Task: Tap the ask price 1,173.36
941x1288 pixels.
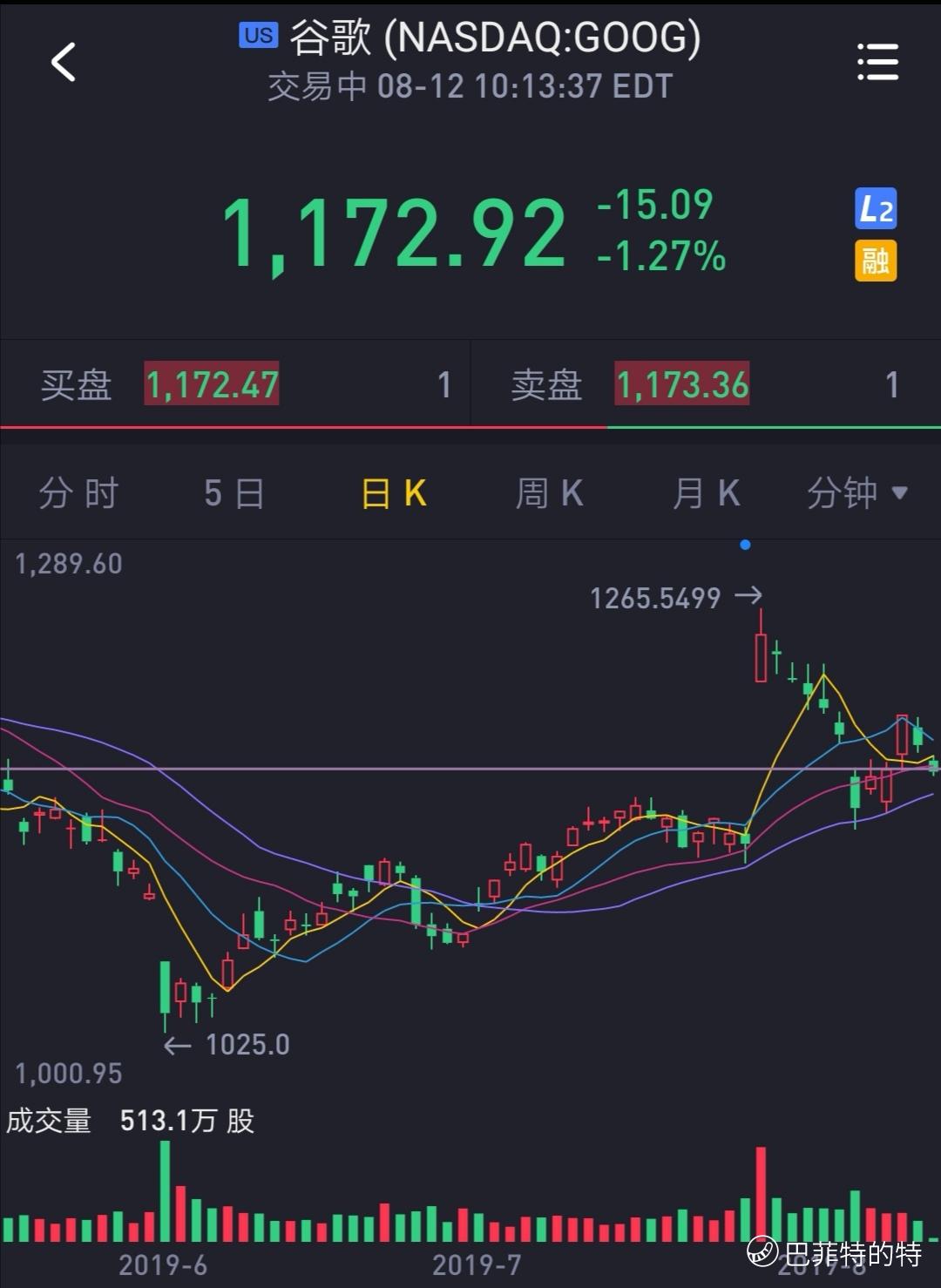Action: [682, 384]
